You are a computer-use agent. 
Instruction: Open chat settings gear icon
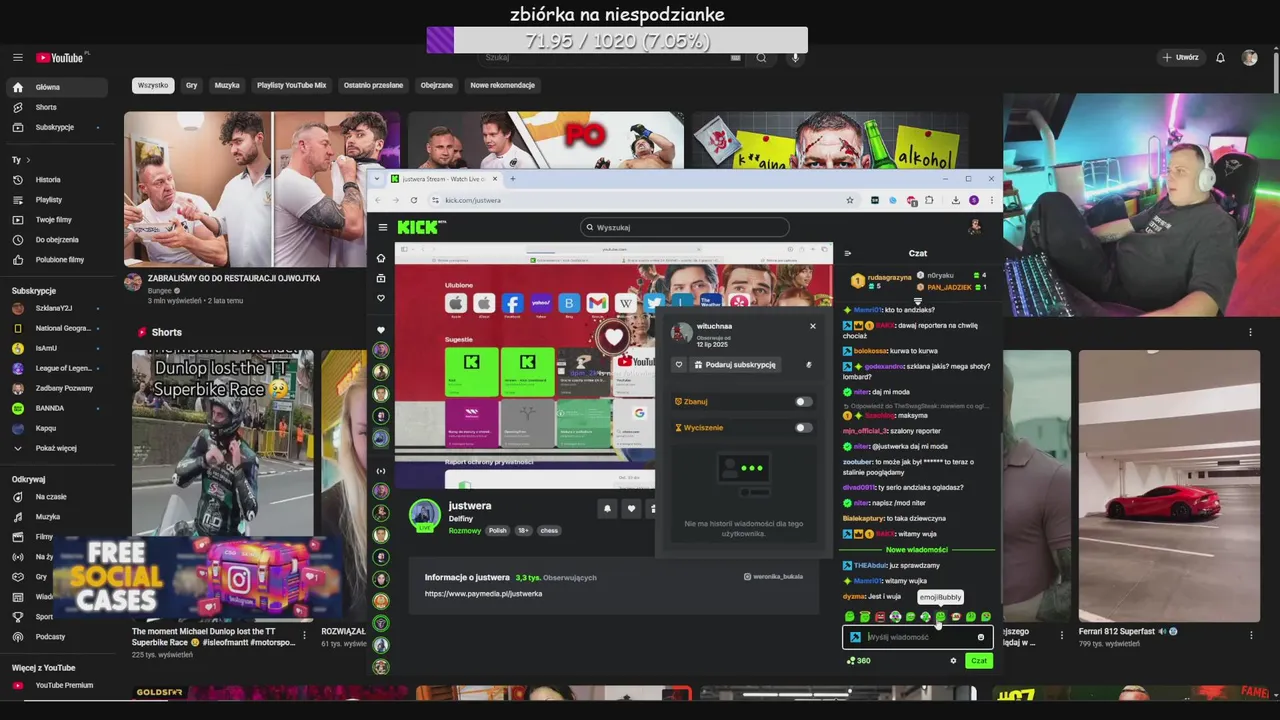click(x=953, y=661)
